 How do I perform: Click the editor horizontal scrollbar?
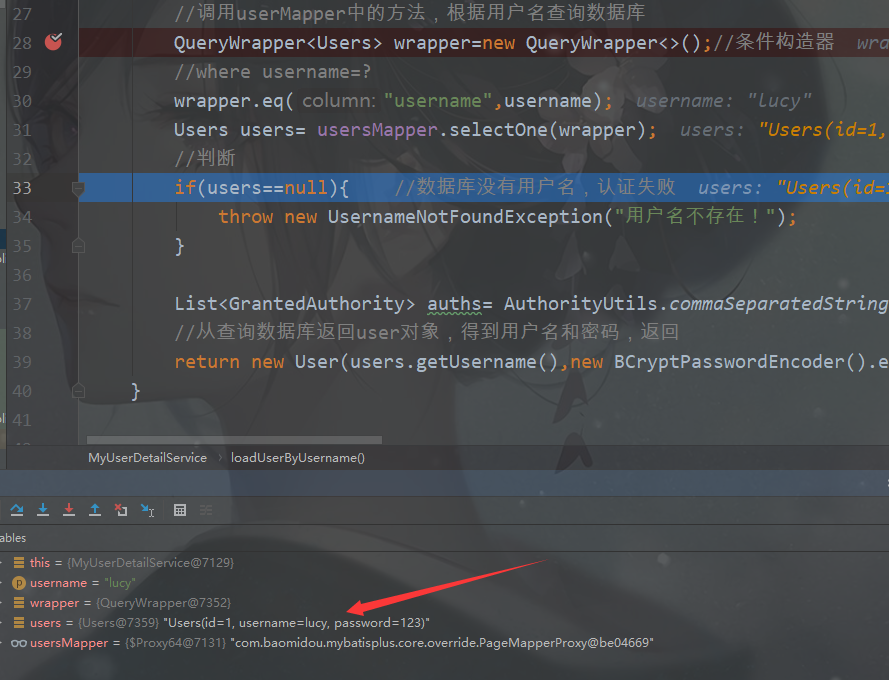coord(234,440)
